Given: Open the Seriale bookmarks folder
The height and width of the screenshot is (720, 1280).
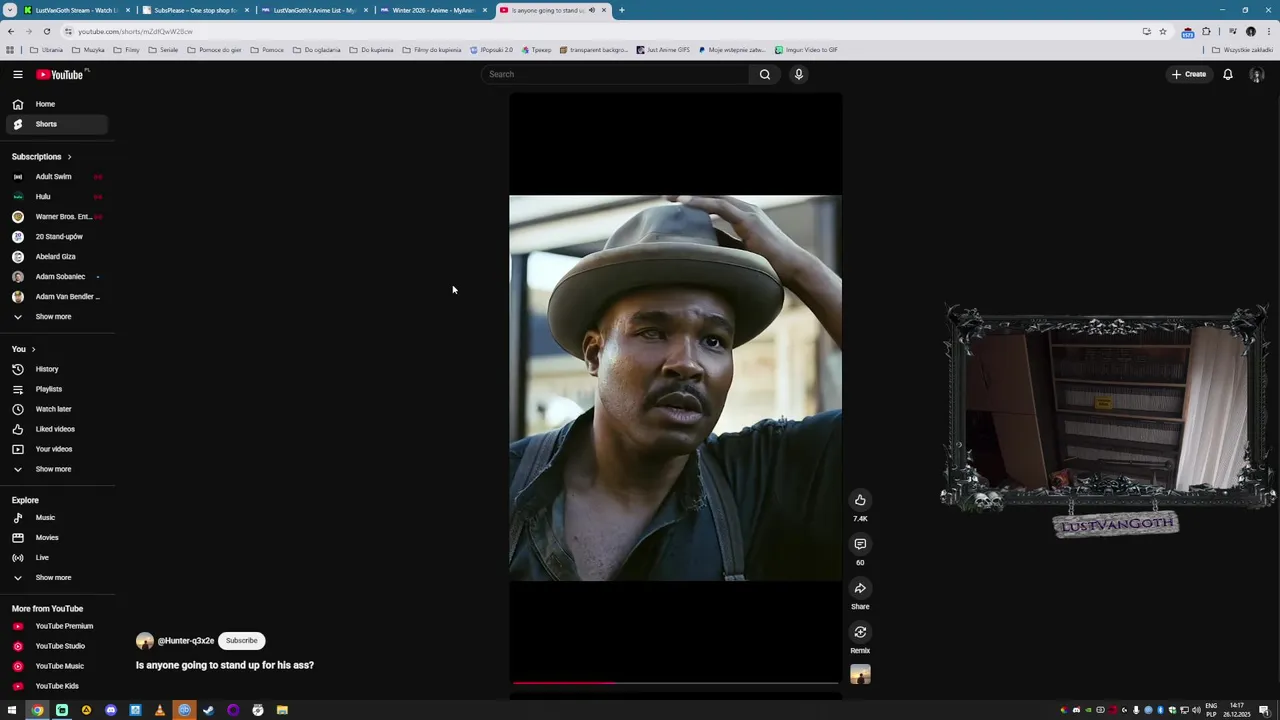Looking at the screenshot, I should [162, 50].
